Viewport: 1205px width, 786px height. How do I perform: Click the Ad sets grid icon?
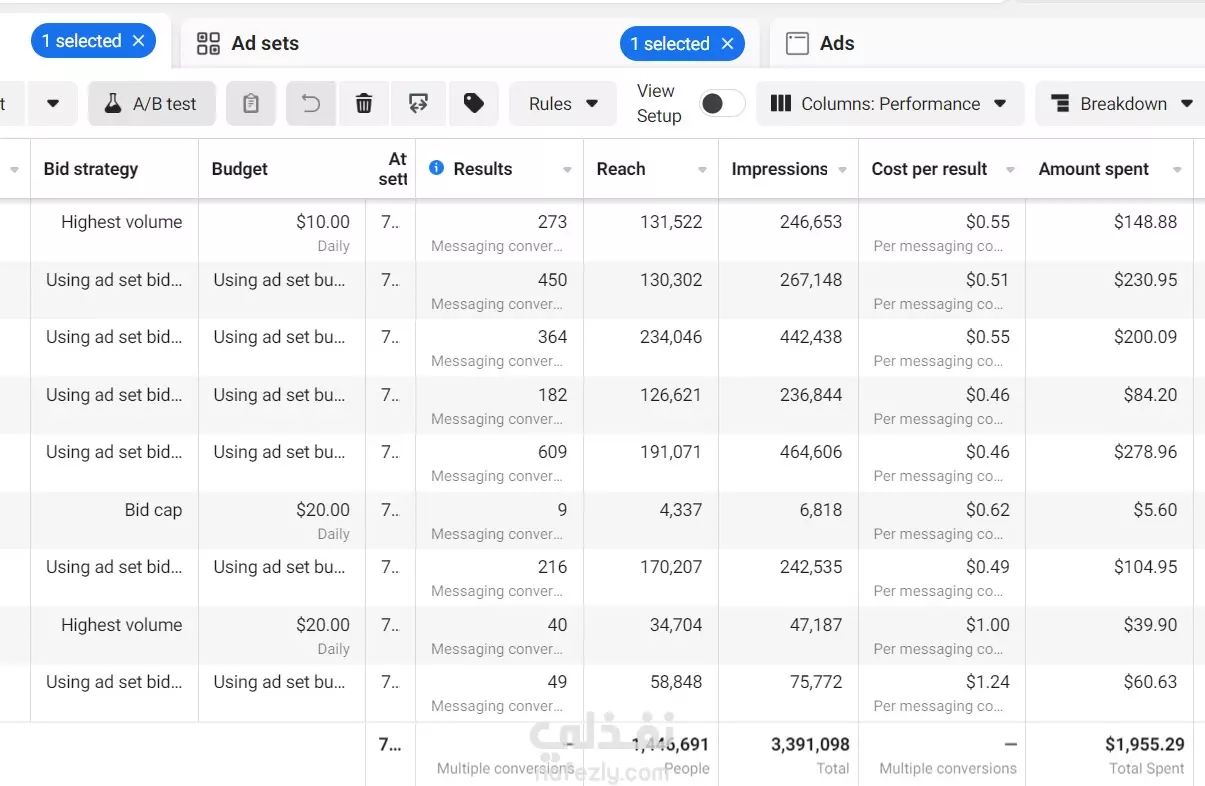pyautogui.click(x=208, y=43)
